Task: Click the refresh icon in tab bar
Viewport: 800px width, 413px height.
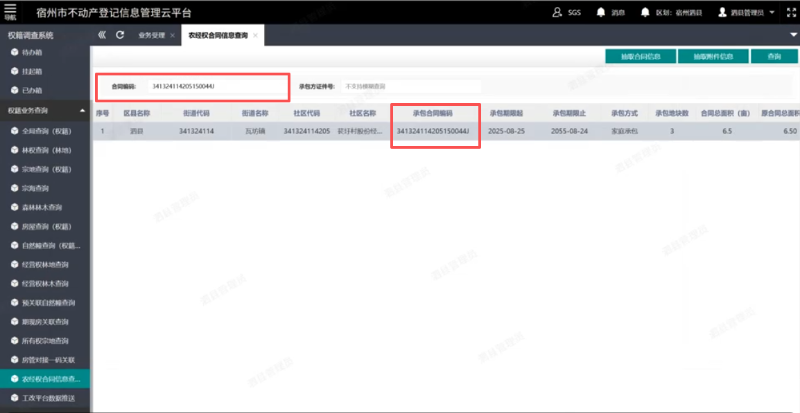Action: point(120,35)
